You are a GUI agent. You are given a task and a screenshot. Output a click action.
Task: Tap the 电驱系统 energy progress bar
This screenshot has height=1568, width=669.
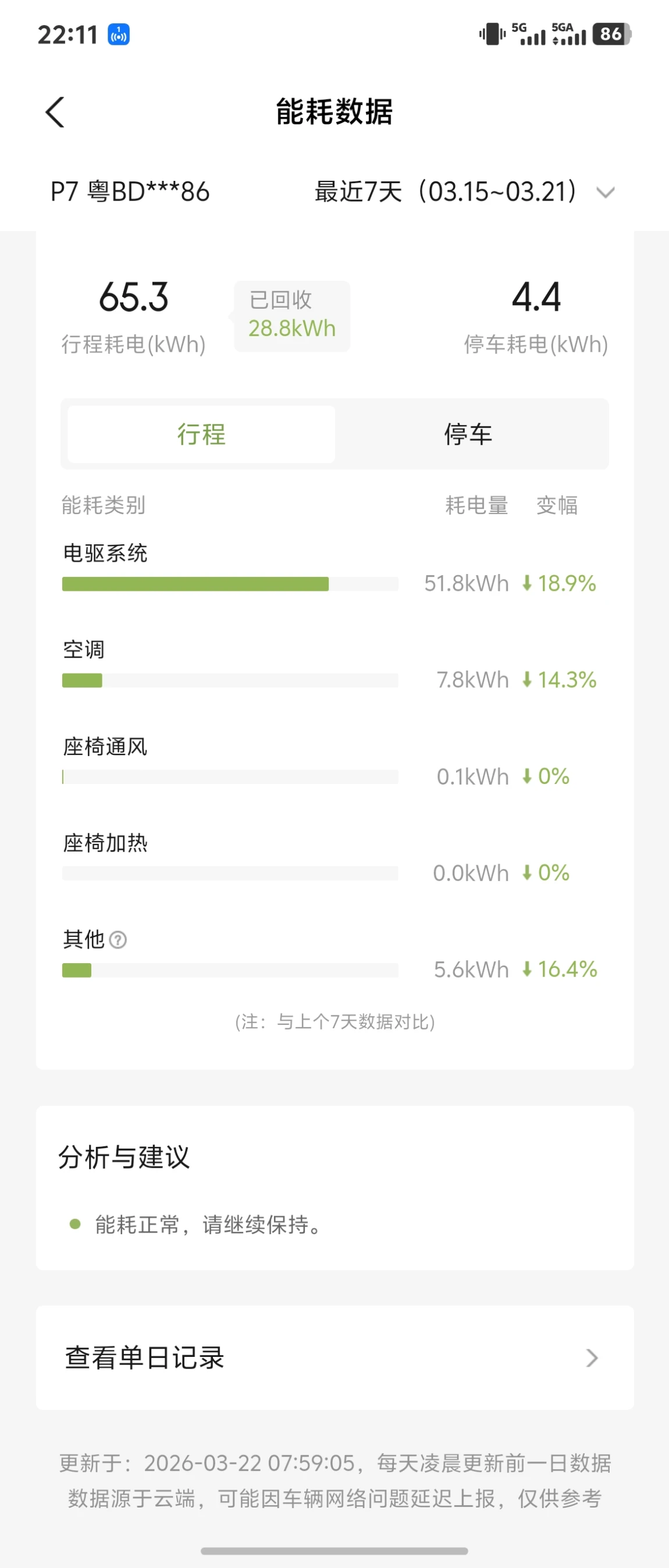tap(230, 584)
